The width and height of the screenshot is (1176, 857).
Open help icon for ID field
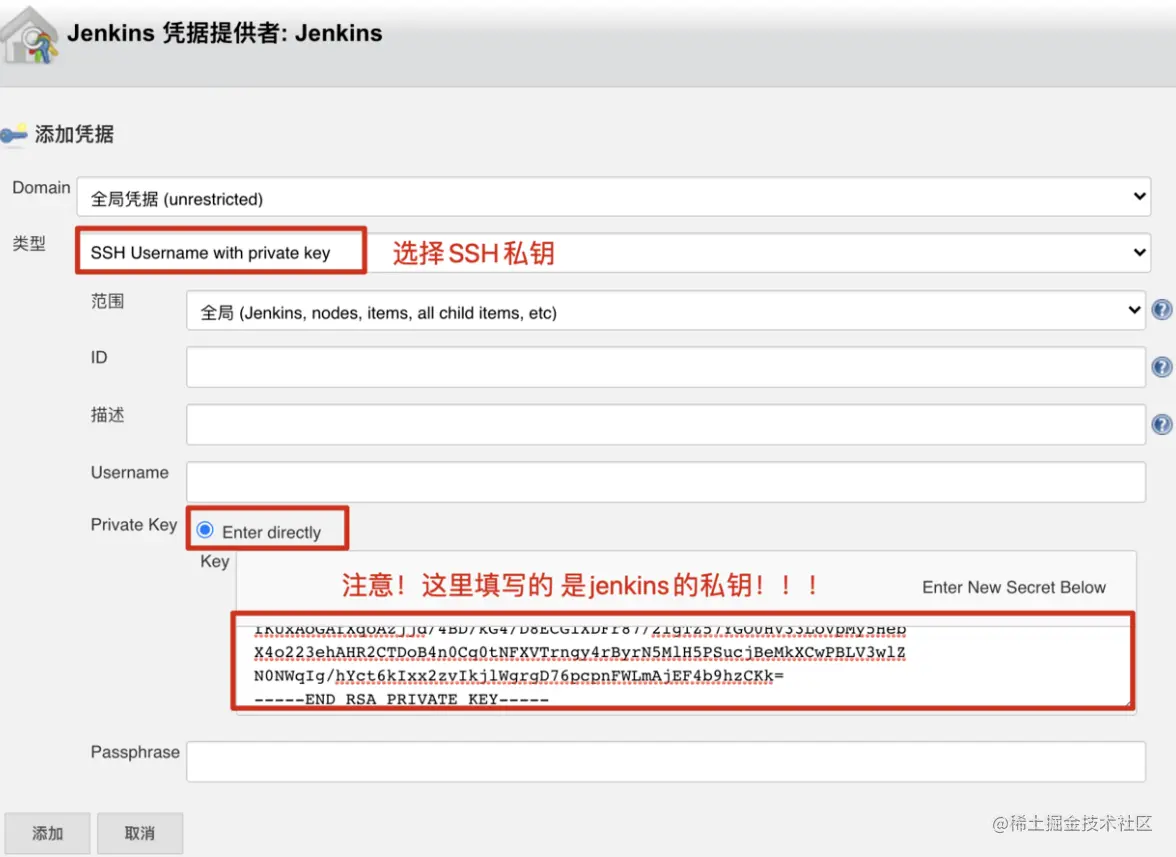coord(1161,367)
